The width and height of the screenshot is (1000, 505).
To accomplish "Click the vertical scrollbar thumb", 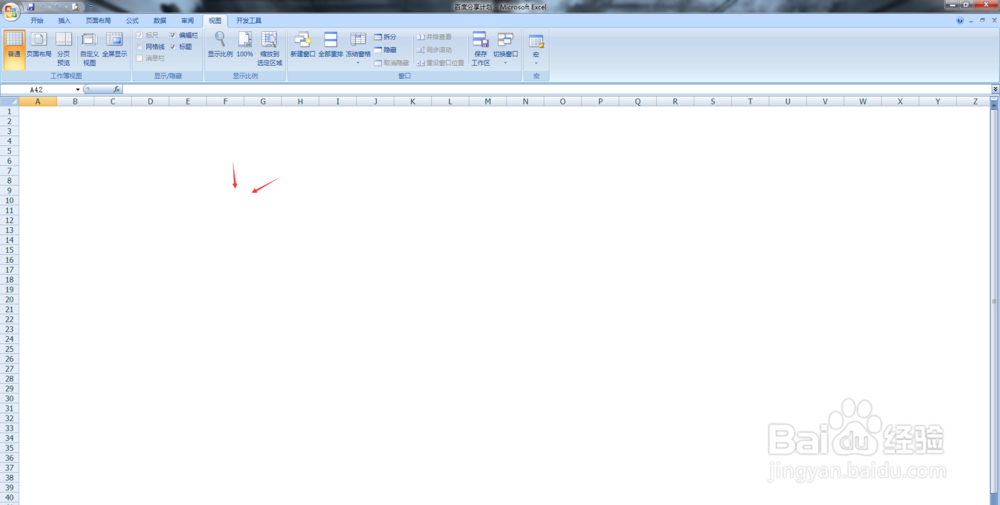I will [994, 300].
